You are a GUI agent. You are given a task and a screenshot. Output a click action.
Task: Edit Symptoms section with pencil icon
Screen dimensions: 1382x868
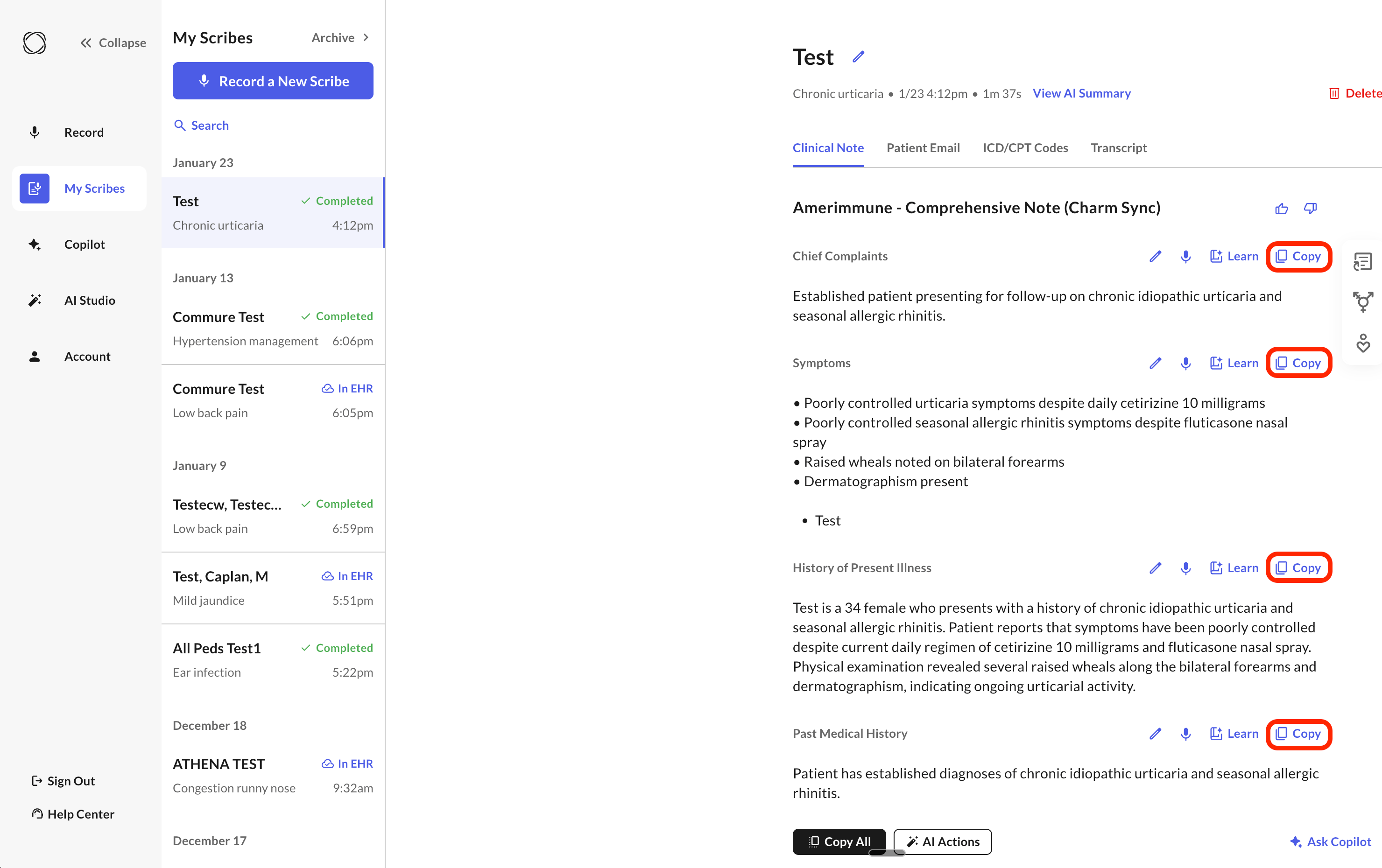click(1155, 363)
